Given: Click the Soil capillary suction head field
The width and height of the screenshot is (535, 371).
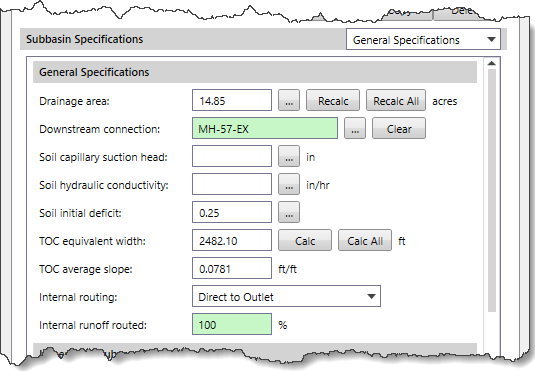Looking at the screenshot, I should point(232,157).
